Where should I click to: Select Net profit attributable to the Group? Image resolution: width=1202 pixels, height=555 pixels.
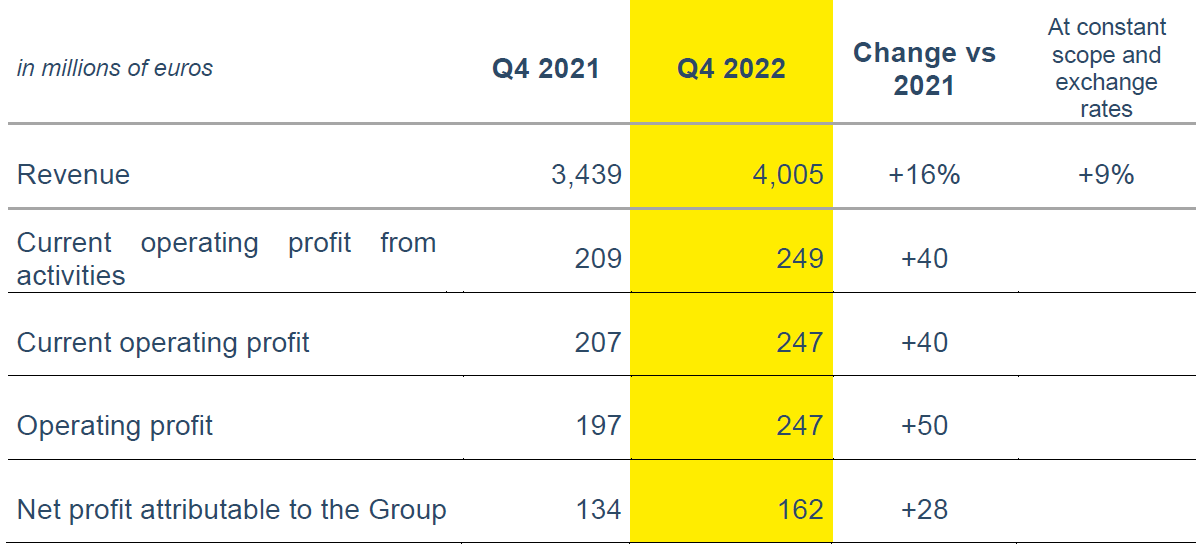[x=231, y=510]
